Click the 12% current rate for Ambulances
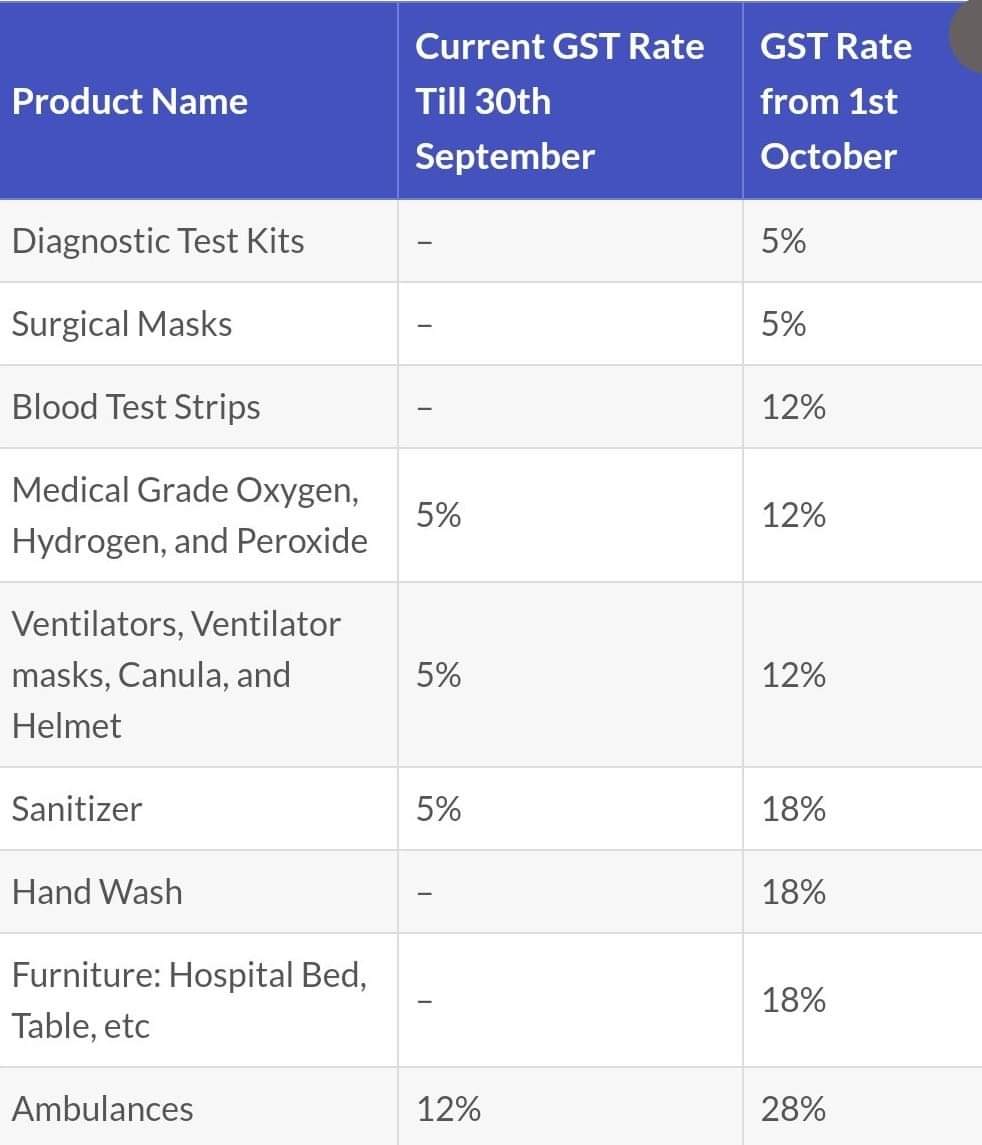Viewport: 982px width, 1145px height. [x=448, y=1108]
